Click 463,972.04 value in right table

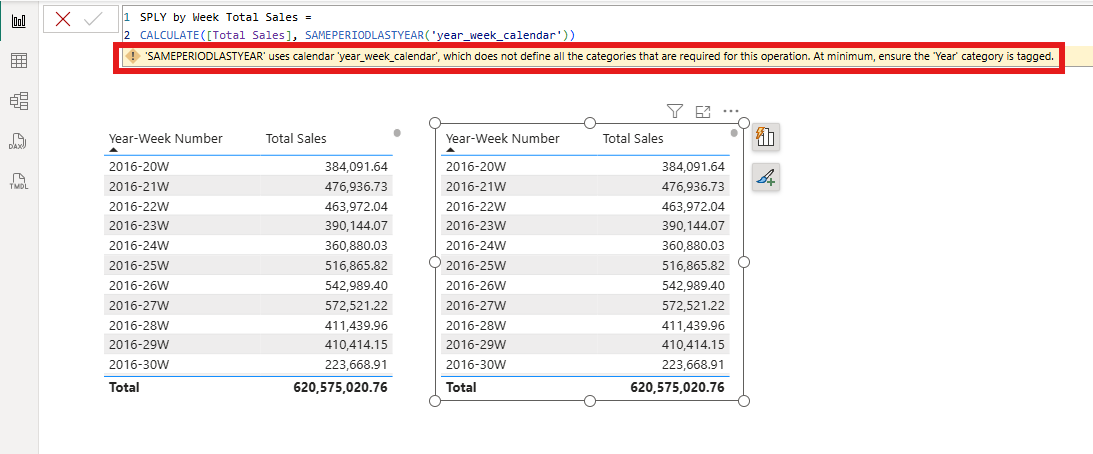(x=693, y=206)
